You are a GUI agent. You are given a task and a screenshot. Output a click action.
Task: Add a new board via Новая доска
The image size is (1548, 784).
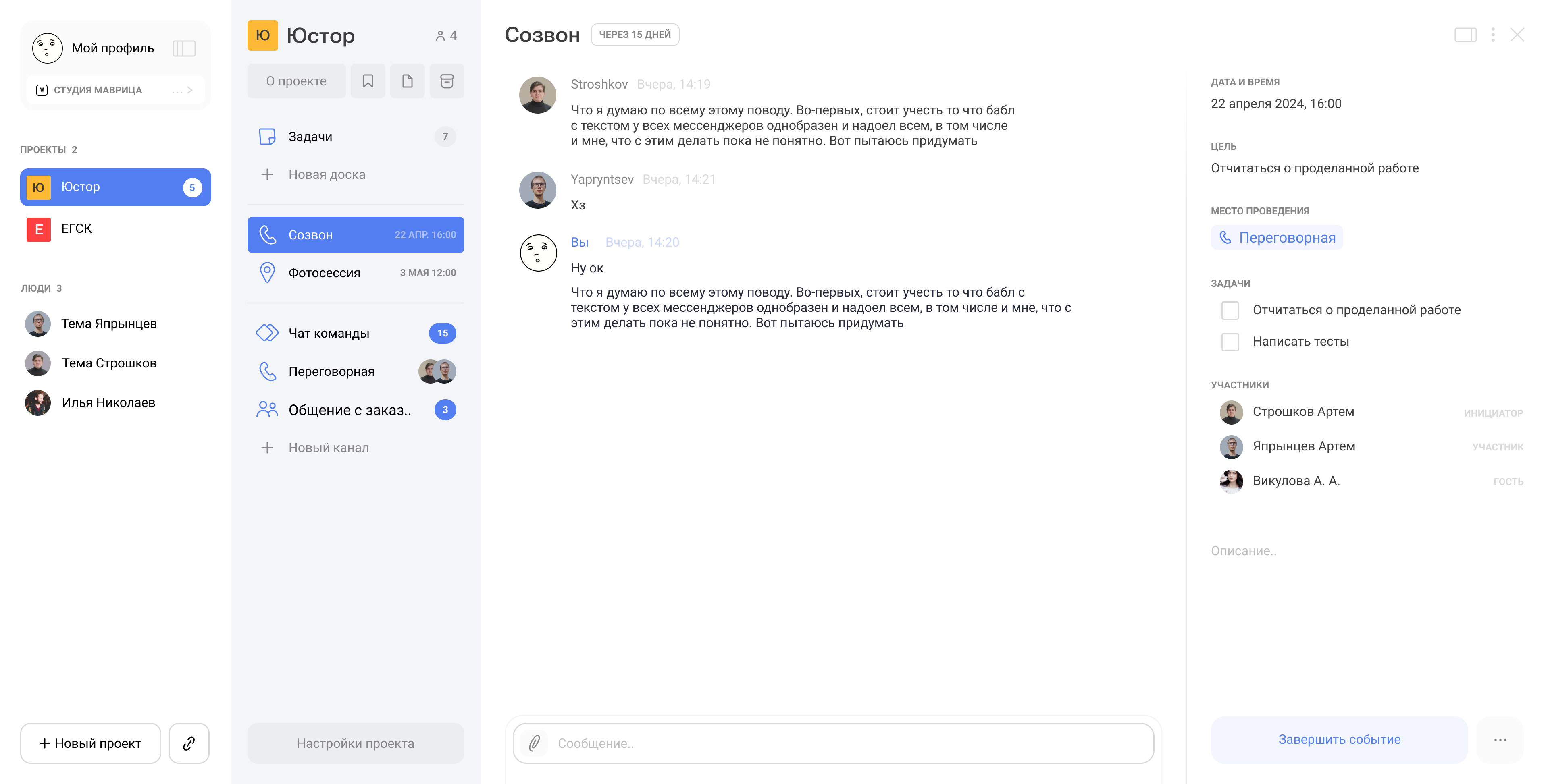(326, 175)
